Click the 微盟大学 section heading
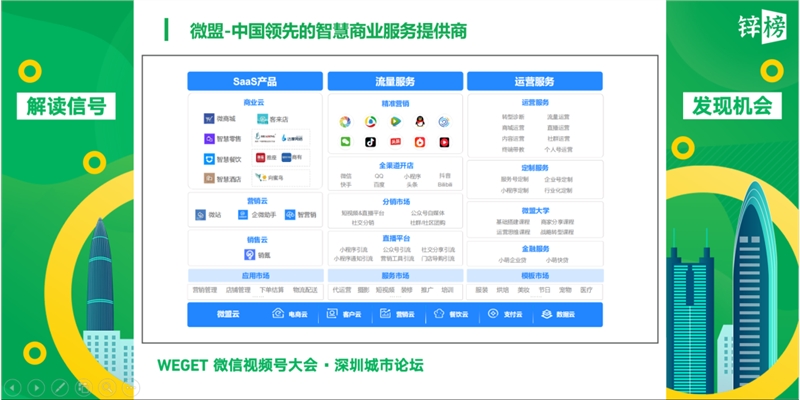This screenshot has width=800, height=400. click(535, 210)
